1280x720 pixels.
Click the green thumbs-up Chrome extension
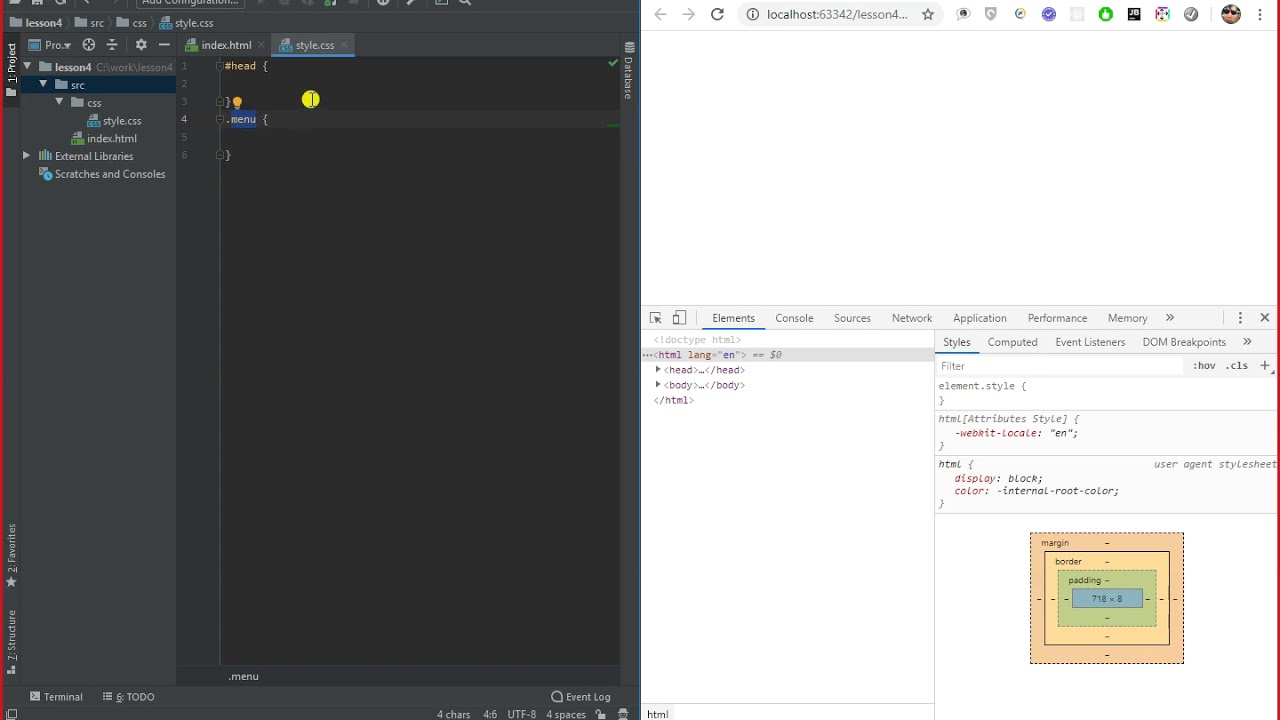coord(1105,14)
